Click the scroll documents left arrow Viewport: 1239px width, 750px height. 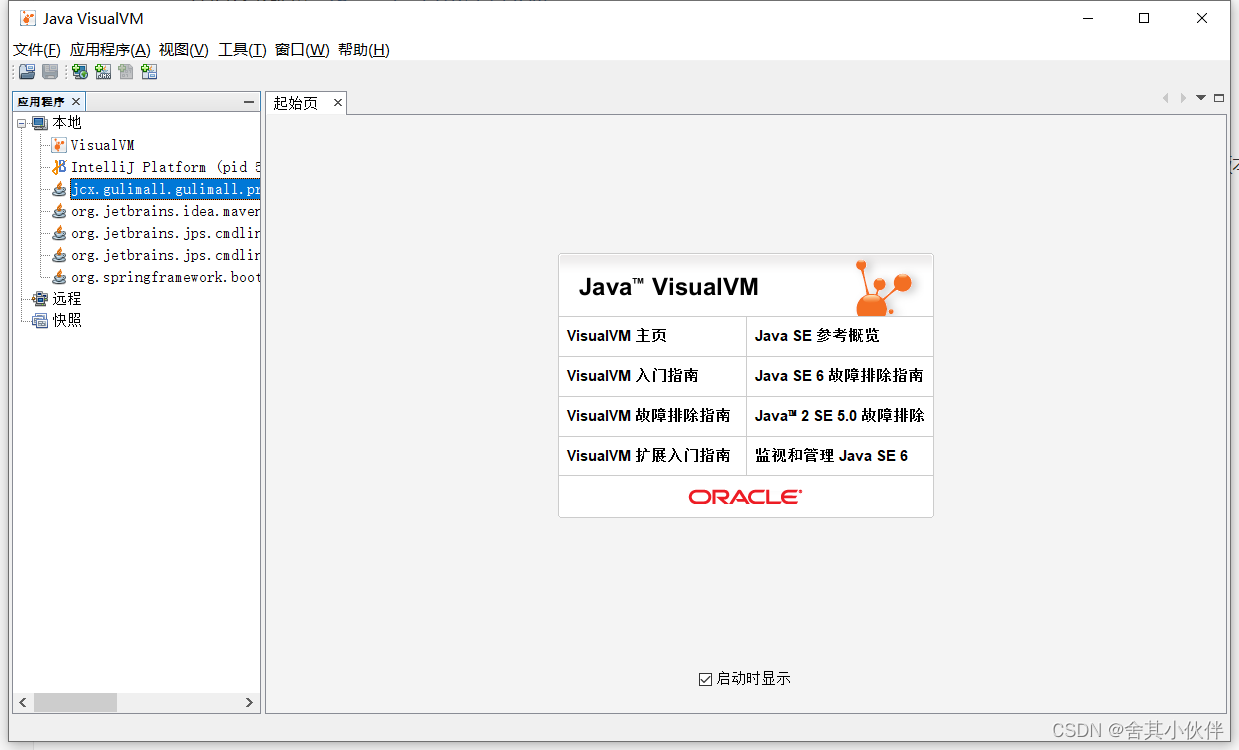[x=1165, y=98]
